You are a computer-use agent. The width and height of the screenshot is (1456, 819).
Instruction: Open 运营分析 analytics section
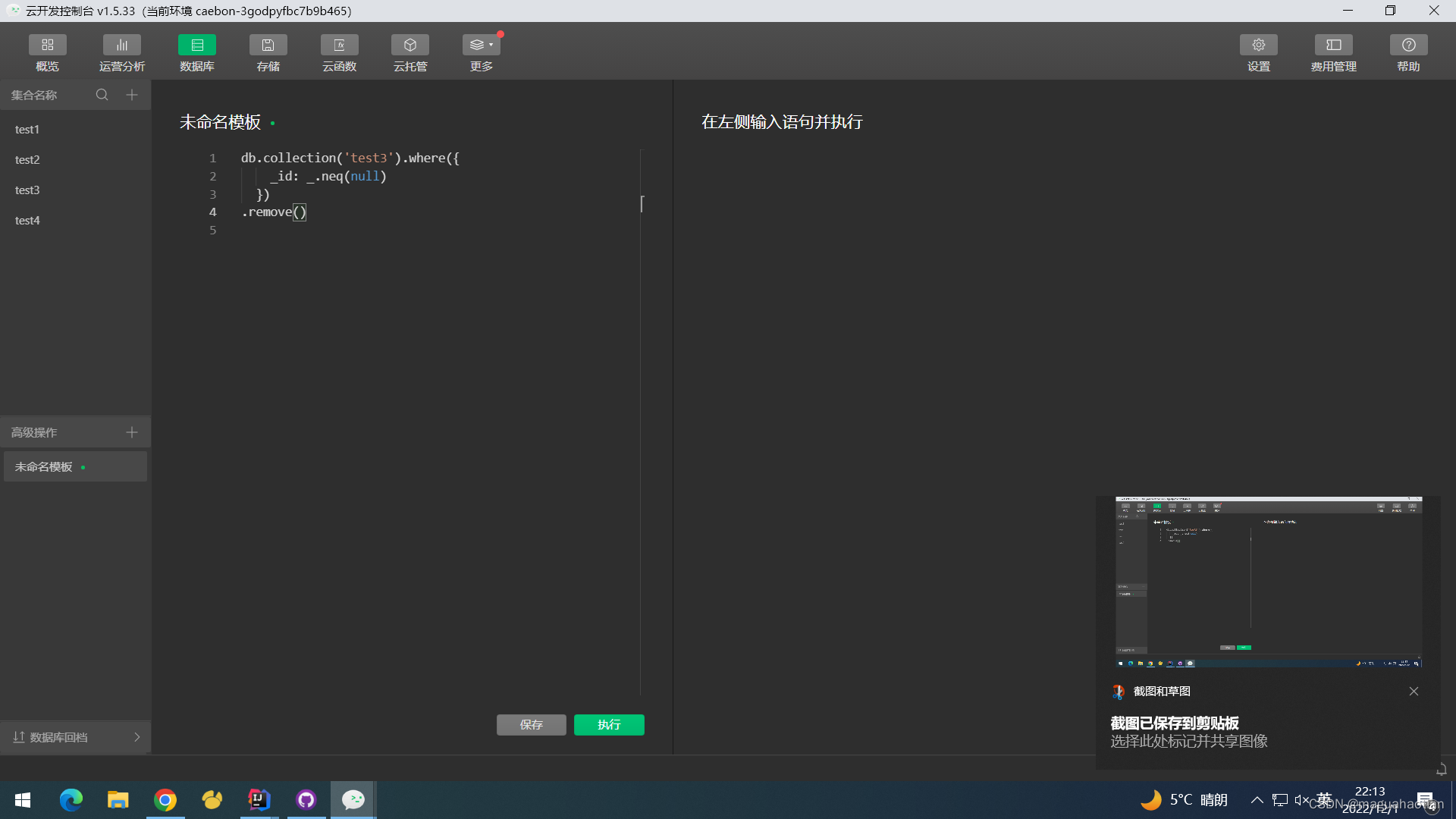(x=121, y=45)
